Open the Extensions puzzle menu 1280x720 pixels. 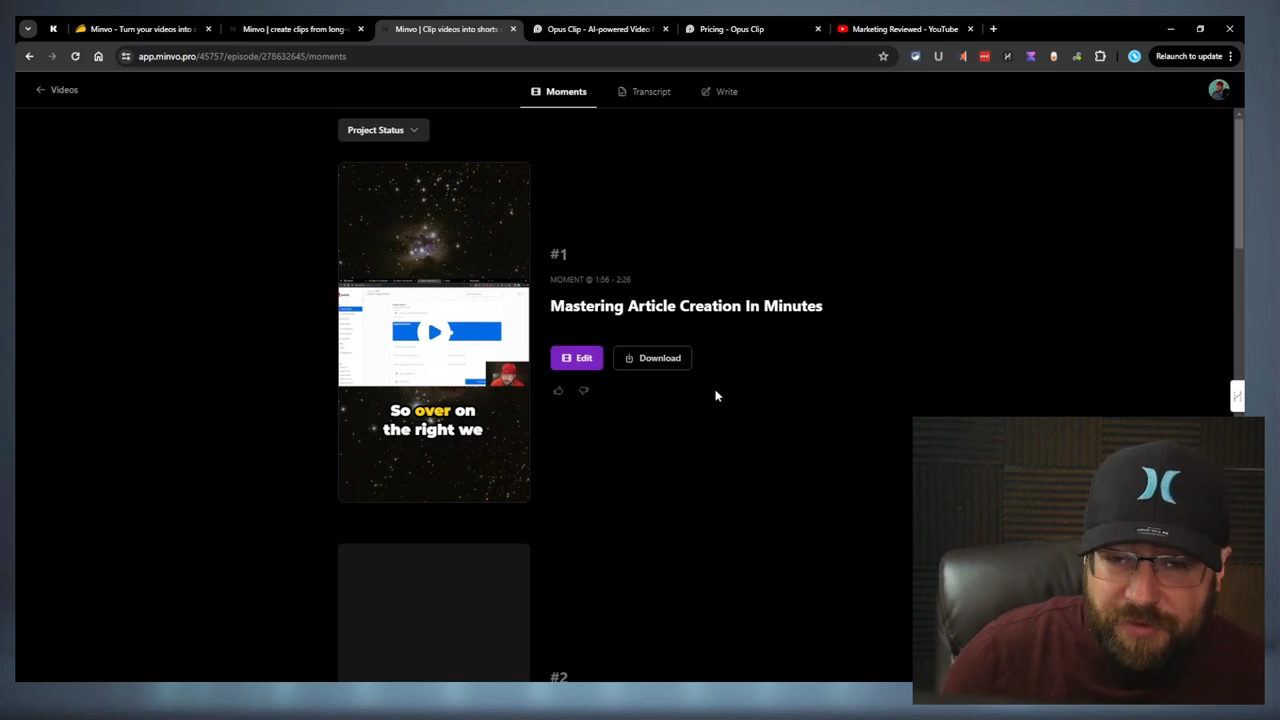tap(1100, 56)
